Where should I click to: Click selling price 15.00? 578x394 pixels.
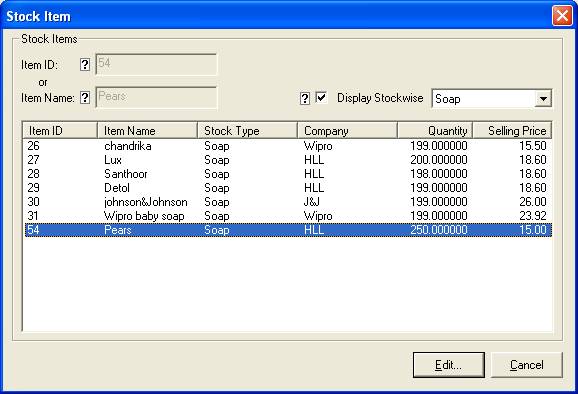[533, 230]
